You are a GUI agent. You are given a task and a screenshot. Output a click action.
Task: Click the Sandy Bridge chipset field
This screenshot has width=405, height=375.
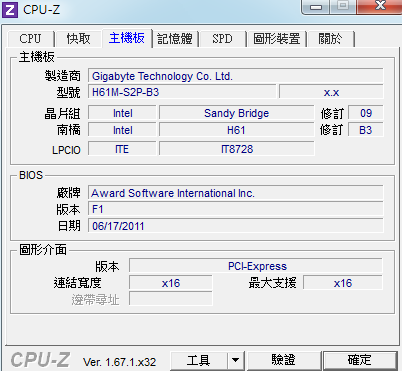(x=237, y=113)
